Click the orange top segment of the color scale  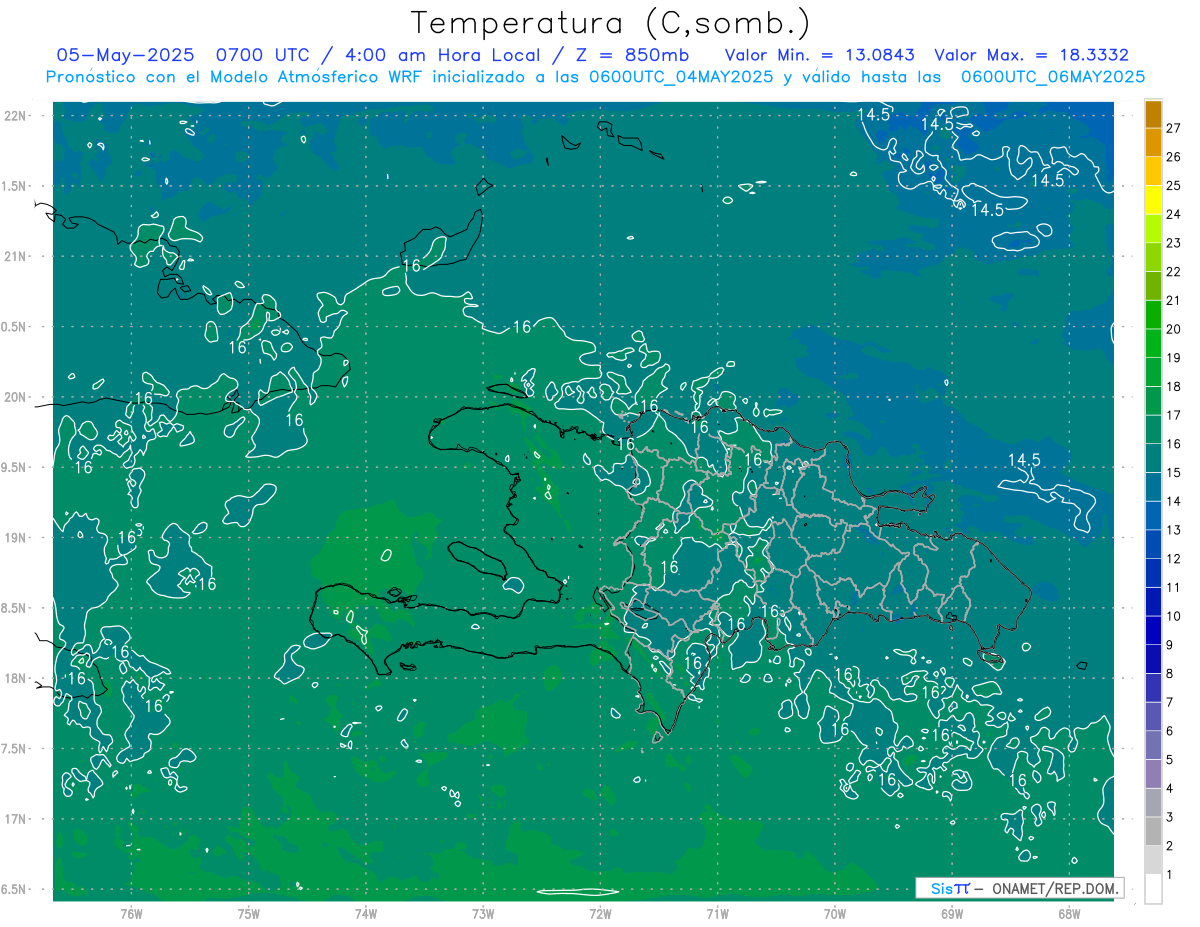(1153, 114)
